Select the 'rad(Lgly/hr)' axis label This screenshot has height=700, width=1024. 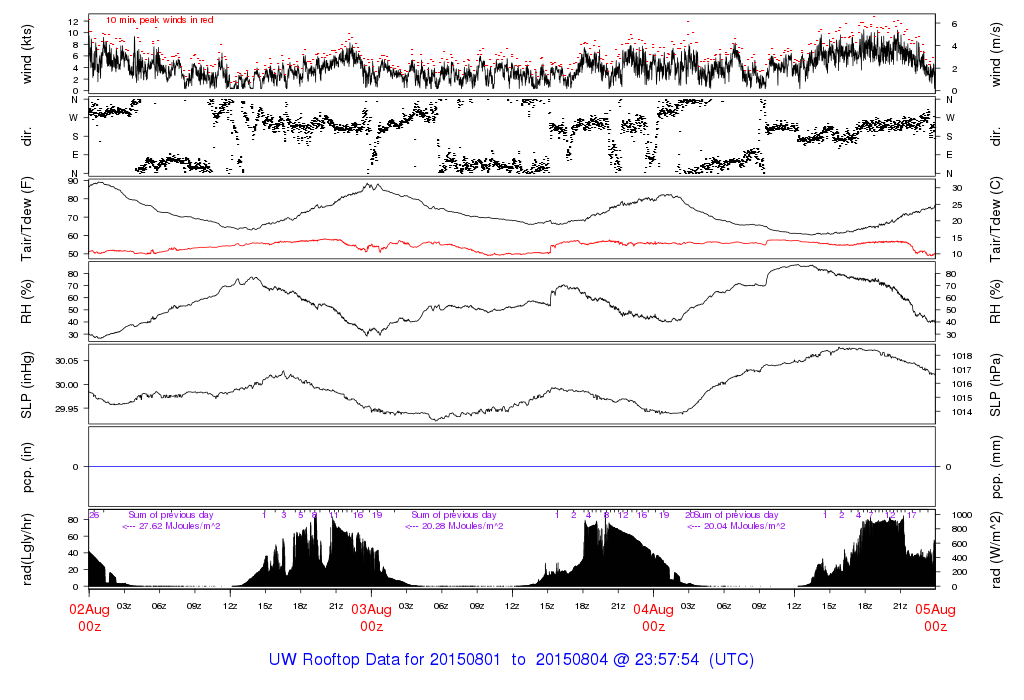pyautogui.click(x=27, y=549)
